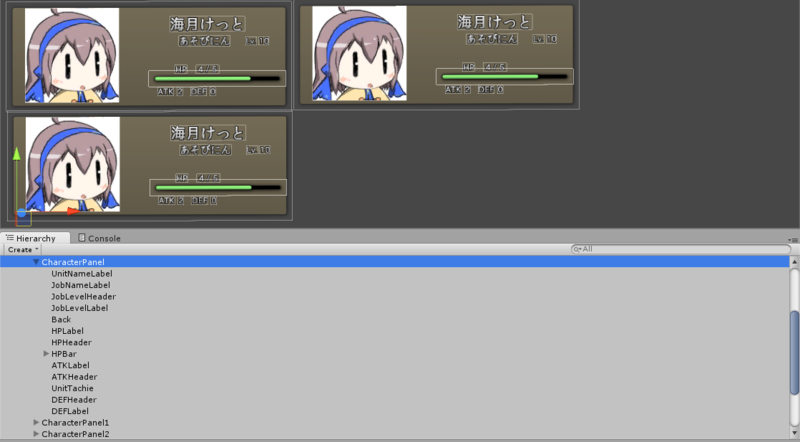Select JobLevelHeader in the hierarchy

(x=84, y=297)
